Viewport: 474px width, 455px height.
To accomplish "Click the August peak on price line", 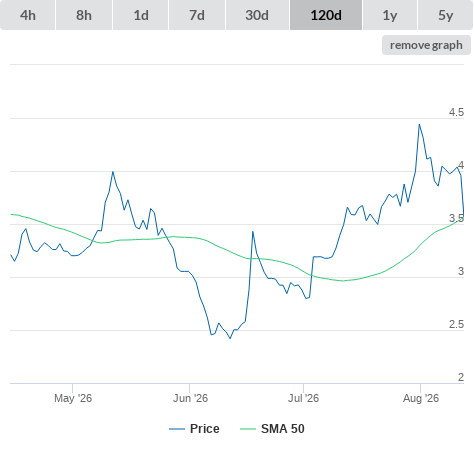I will pyautogui.click(x=419, y=125).
